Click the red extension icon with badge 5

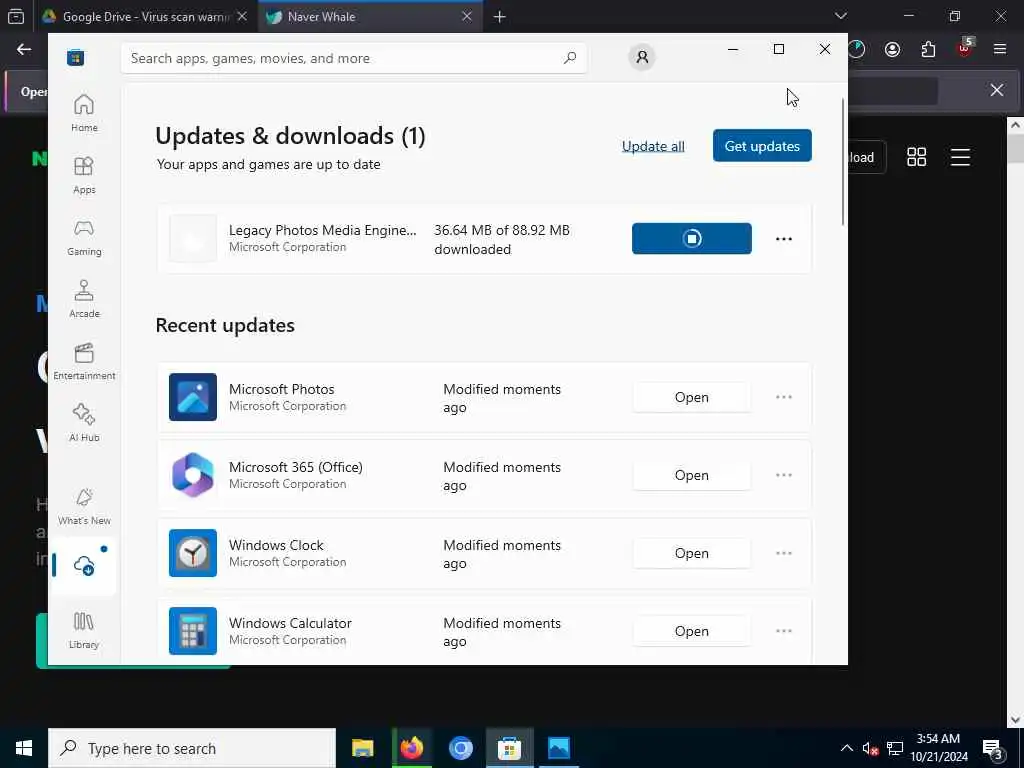pyautogui.click(x=965, y=48)
